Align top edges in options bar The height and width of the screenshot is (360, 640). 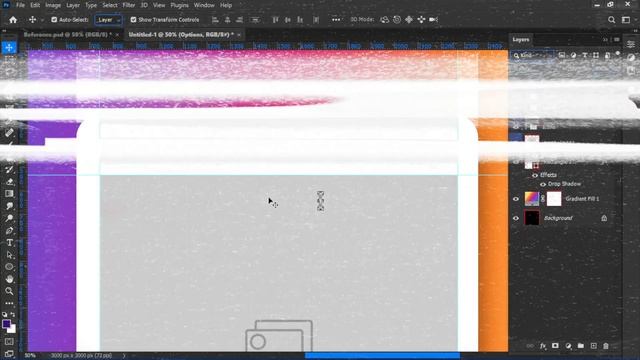[276, 20]
